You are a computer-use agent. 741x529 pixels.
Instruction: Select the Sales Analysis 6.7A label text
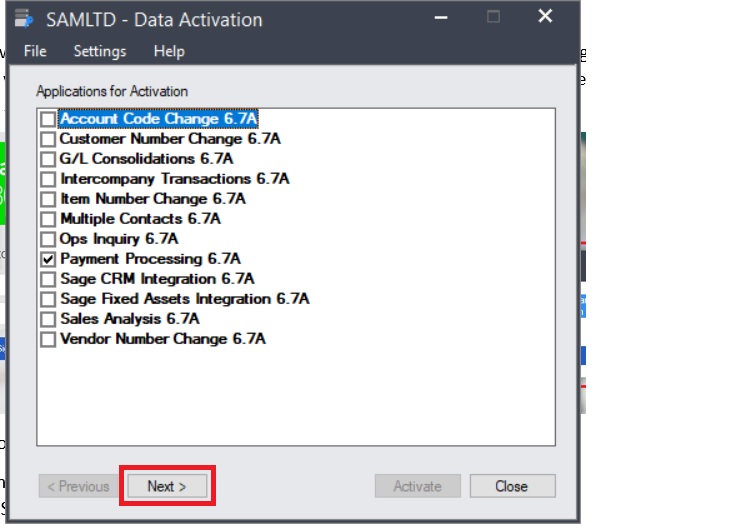pos(129,319)
